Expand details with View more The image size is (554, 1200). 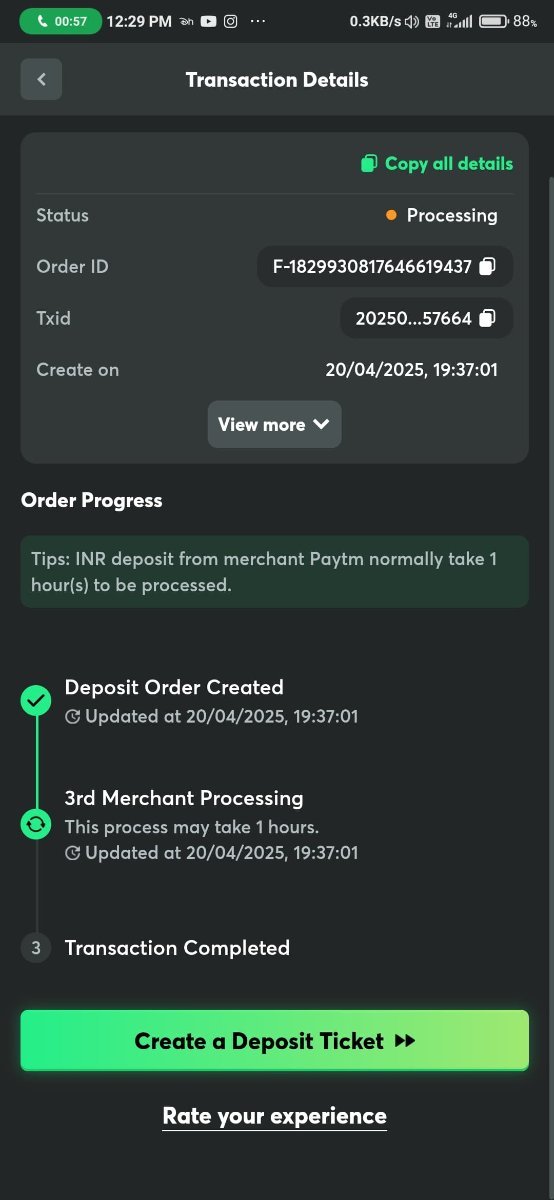(x=274, y=425)
